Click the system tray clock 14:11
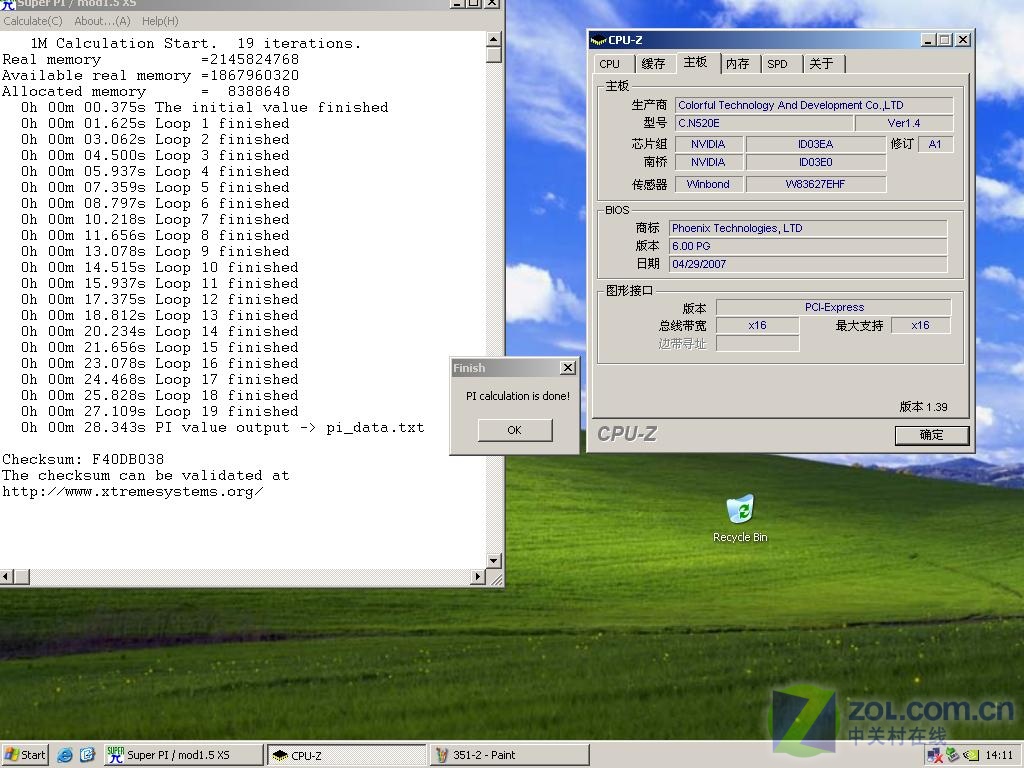This screenshot has width=1024, height=768. tap(999, 755)
